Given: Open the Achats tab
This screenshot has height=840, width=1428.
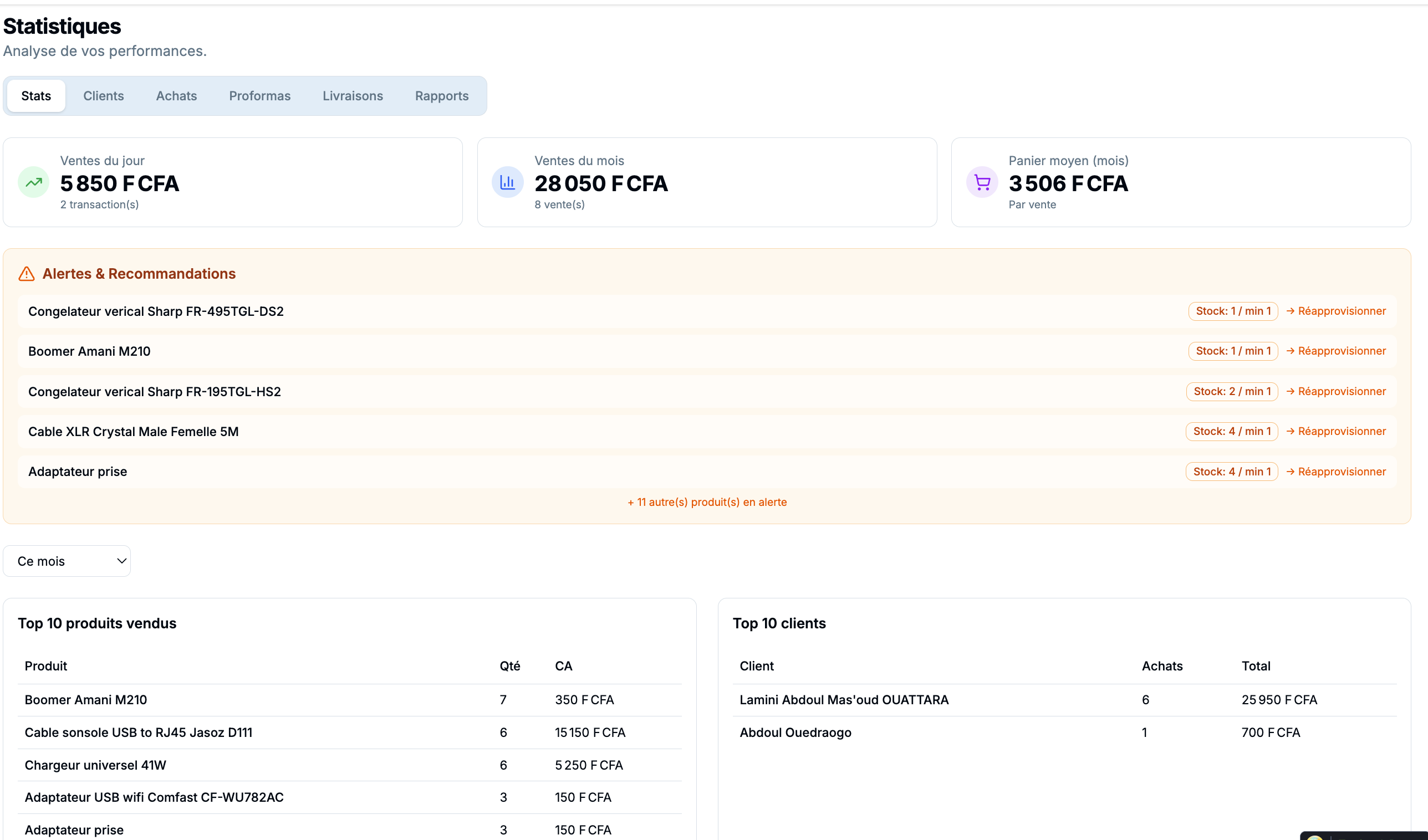Looking at the screenshot, I should pyautogui.click(x=176, y=96).
